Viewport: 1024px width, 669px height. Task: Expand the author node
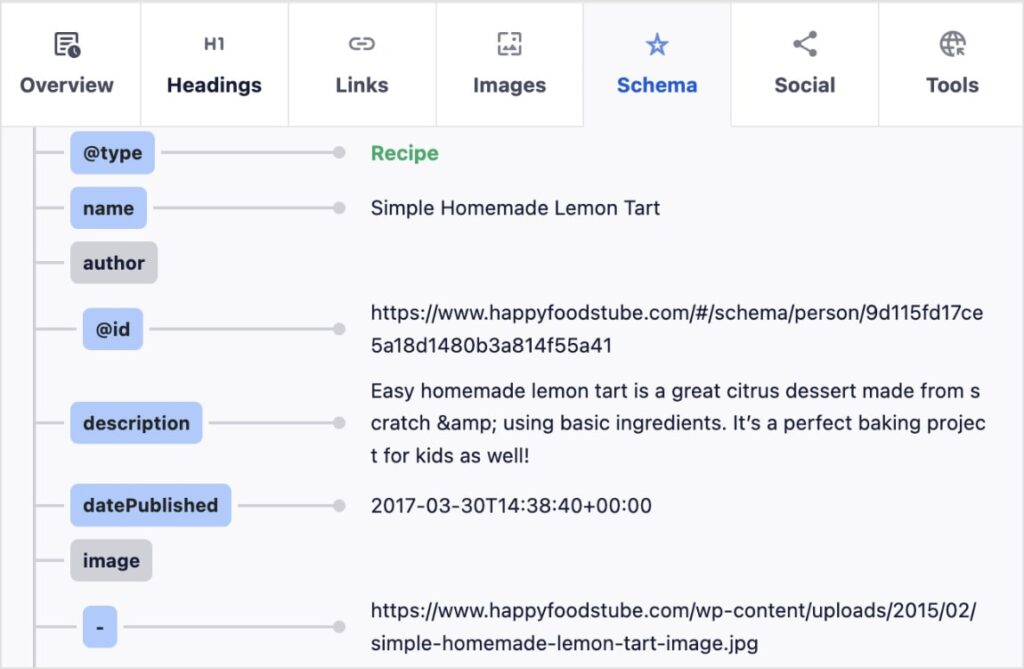click(x=113, y=263)
